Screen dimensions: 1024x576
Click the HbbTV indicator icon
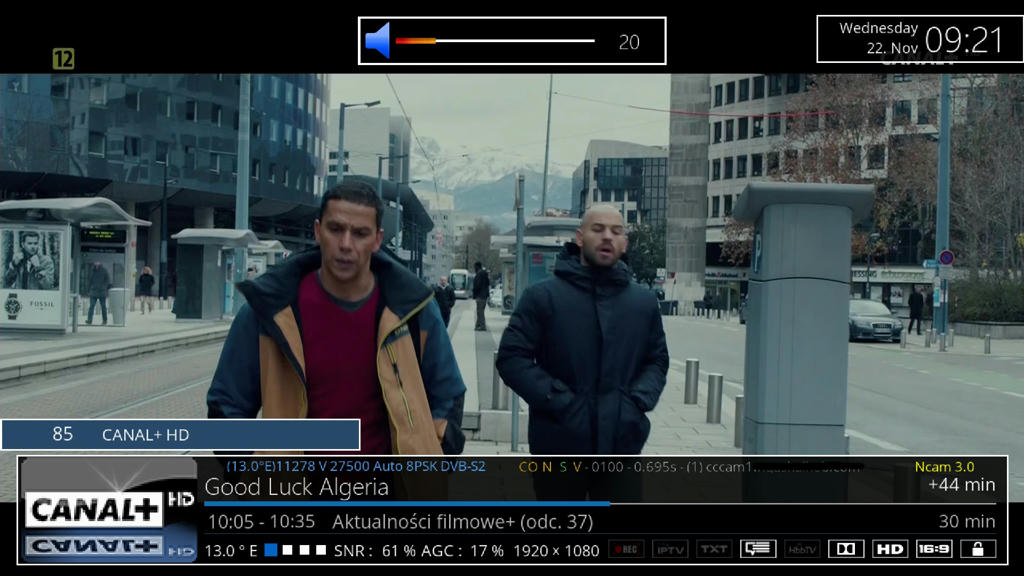point(802,549)
